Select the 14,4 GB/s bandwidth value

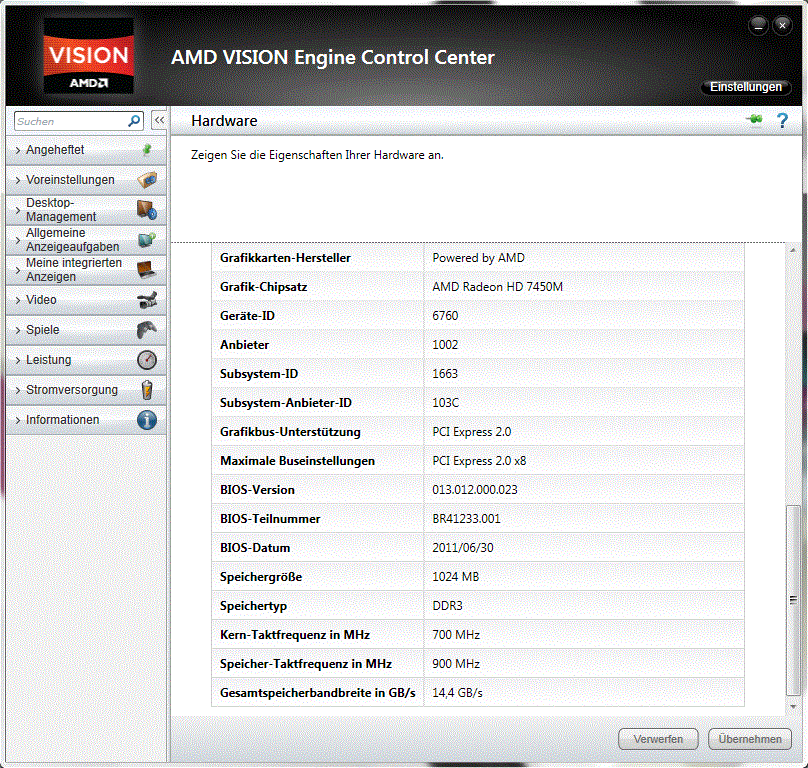[457, 693]
